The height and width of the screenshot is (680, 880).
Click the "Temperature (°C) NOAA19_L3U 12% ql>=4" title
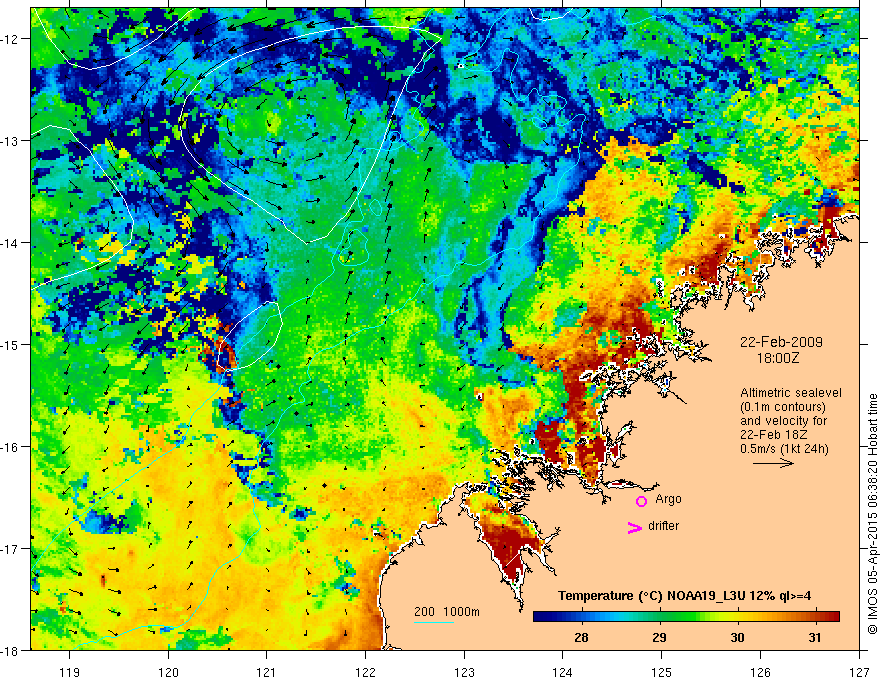[x=684, y=596]
